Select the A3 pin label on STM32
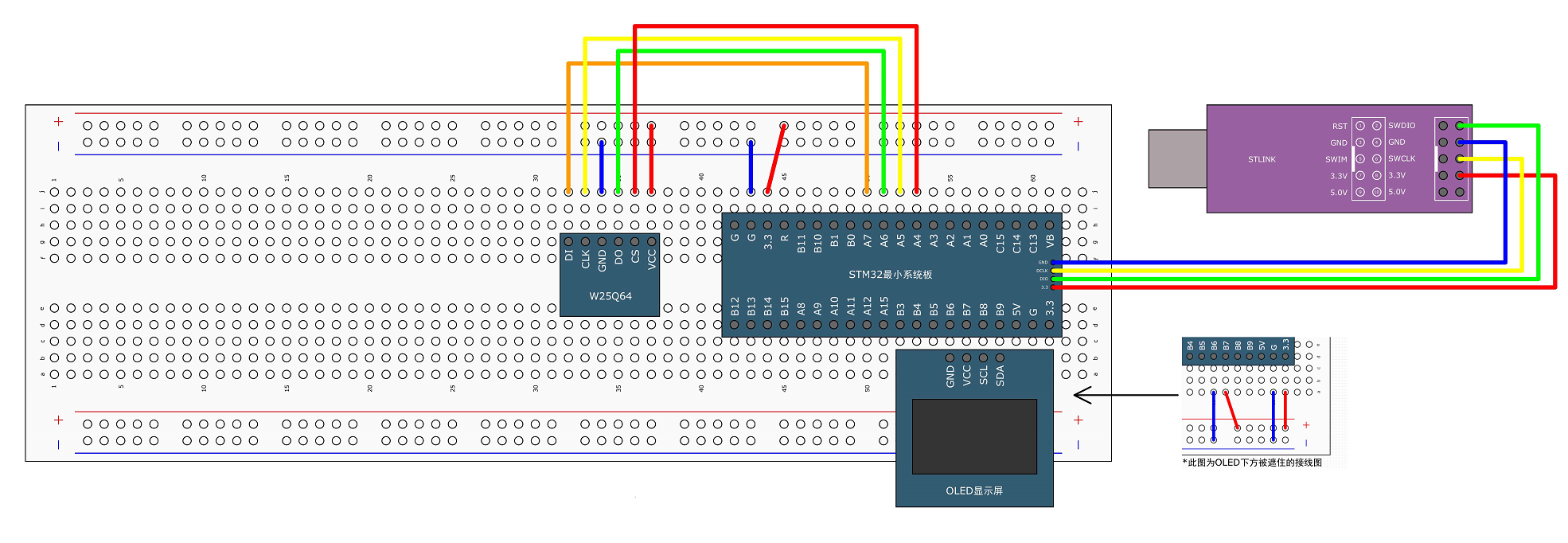The height and width of the screenshot is (543, 1568). (x=934, y=240)
